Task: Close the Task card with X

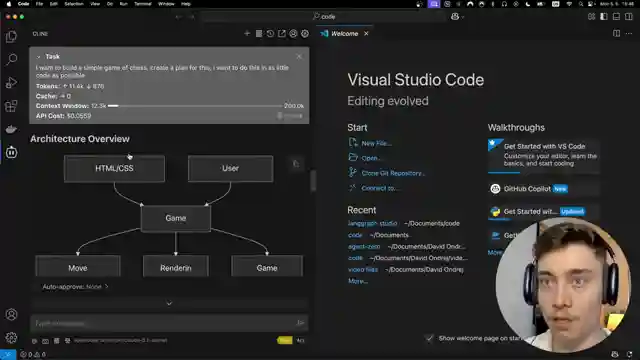Action: (299, 56)
